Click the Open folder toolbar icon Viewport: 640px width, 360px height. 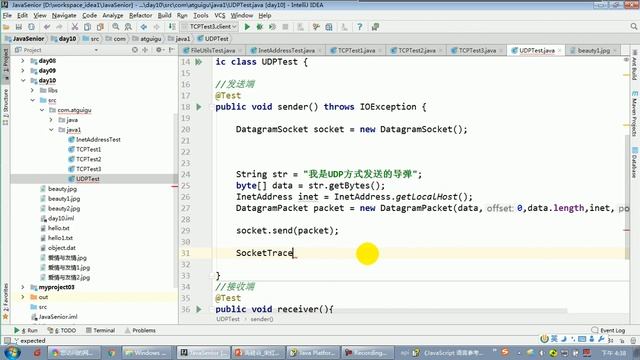point(6,27)
